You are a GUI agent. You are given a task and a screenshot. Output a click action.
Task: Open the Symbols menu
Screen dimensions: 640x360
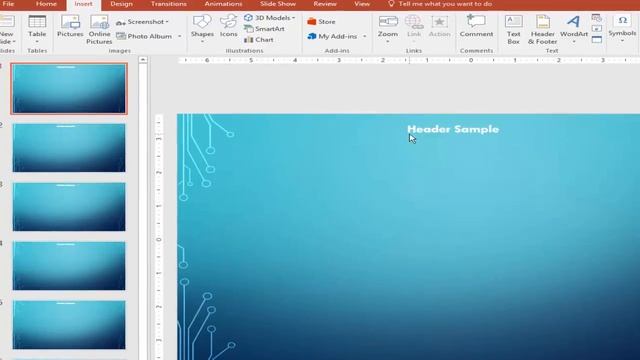[x=622, y=29]
